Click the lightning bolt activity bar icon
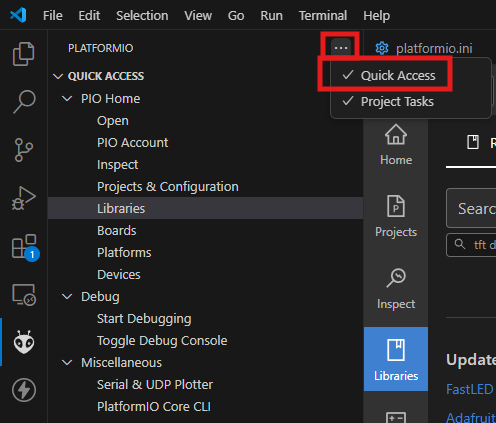The height and width of the screenshot is (423, 496). (x=24, y=390)
